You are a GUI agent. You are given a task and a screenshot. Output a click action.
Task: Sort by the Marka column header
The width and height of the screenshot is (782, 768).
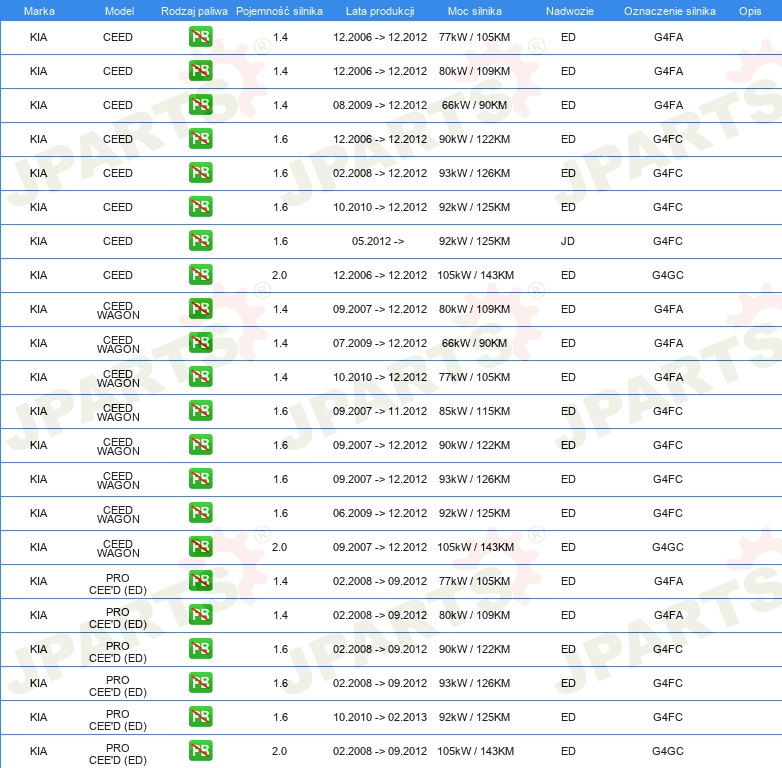click(39, 11)
